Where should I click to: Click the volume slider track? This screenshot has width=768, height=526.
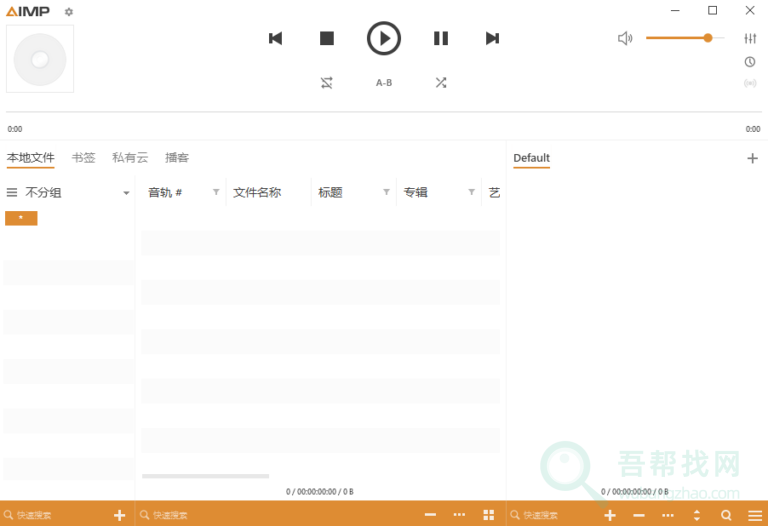[680, 38]
